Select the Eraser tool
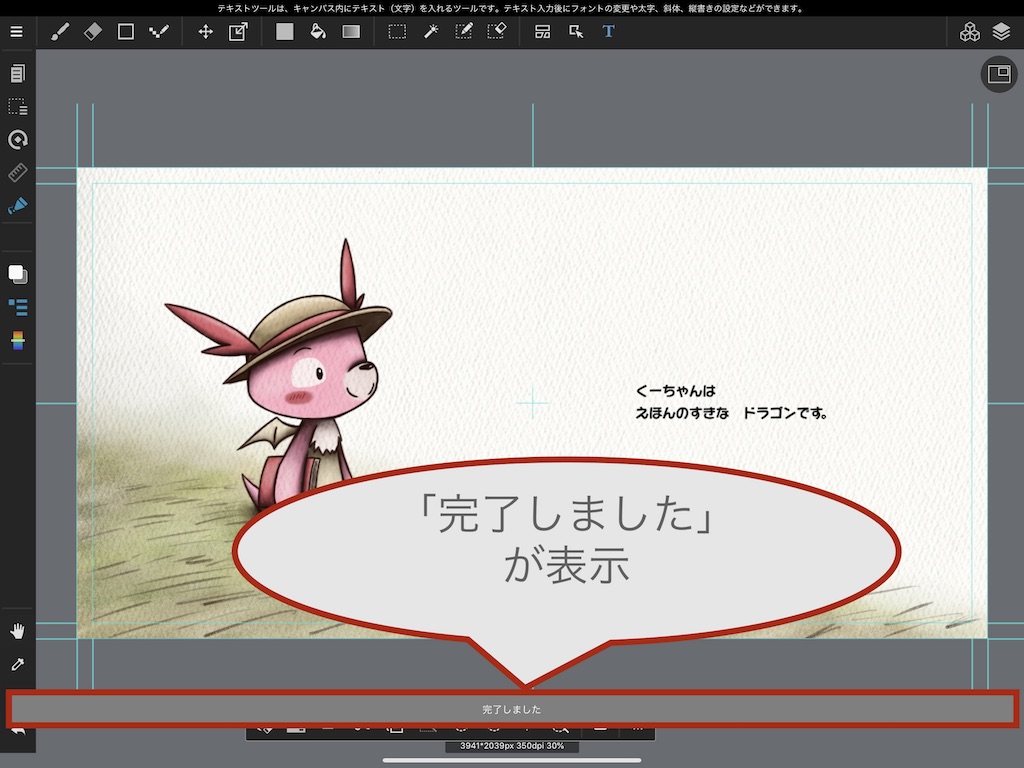 coord(93,32)
